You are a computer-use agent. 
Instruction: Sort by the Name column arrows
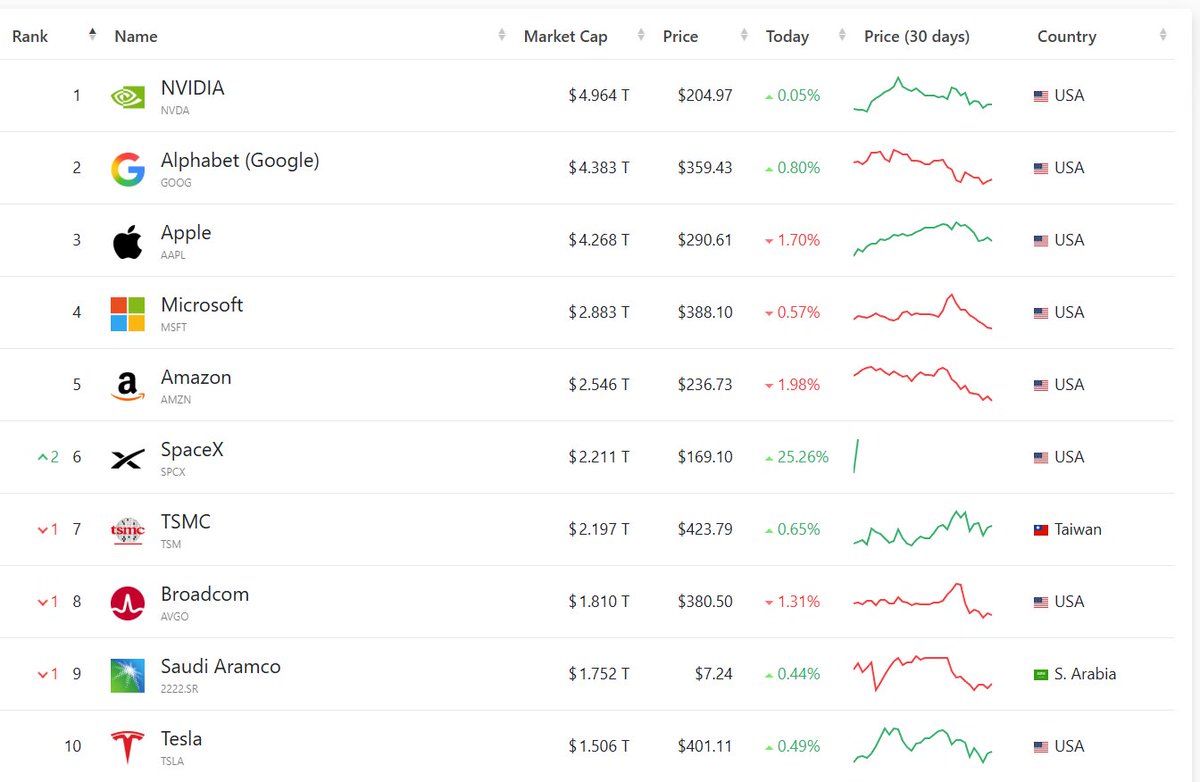502,36
